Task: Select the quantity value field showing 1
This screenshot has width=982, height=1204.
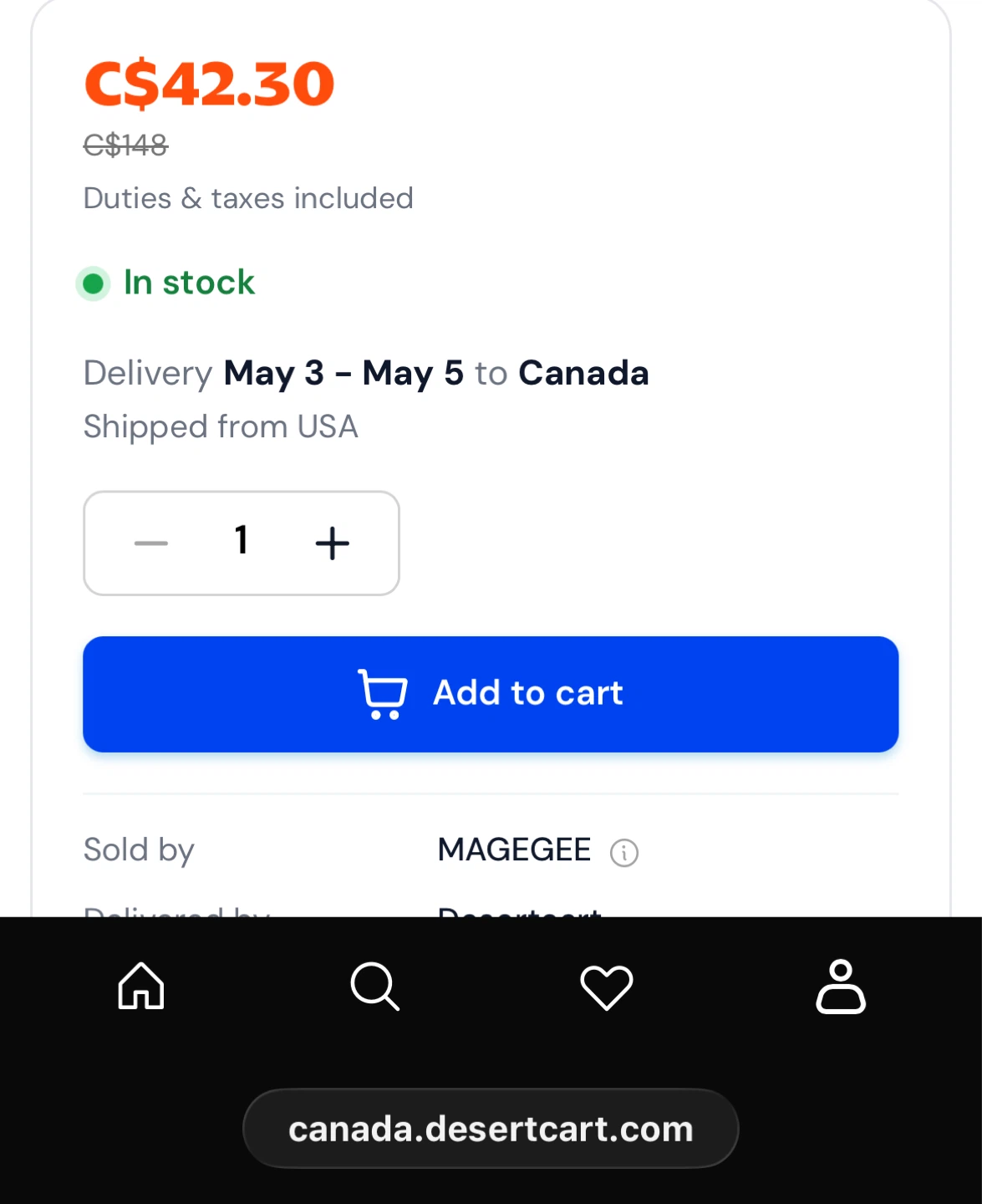Action: coord(242,540)
